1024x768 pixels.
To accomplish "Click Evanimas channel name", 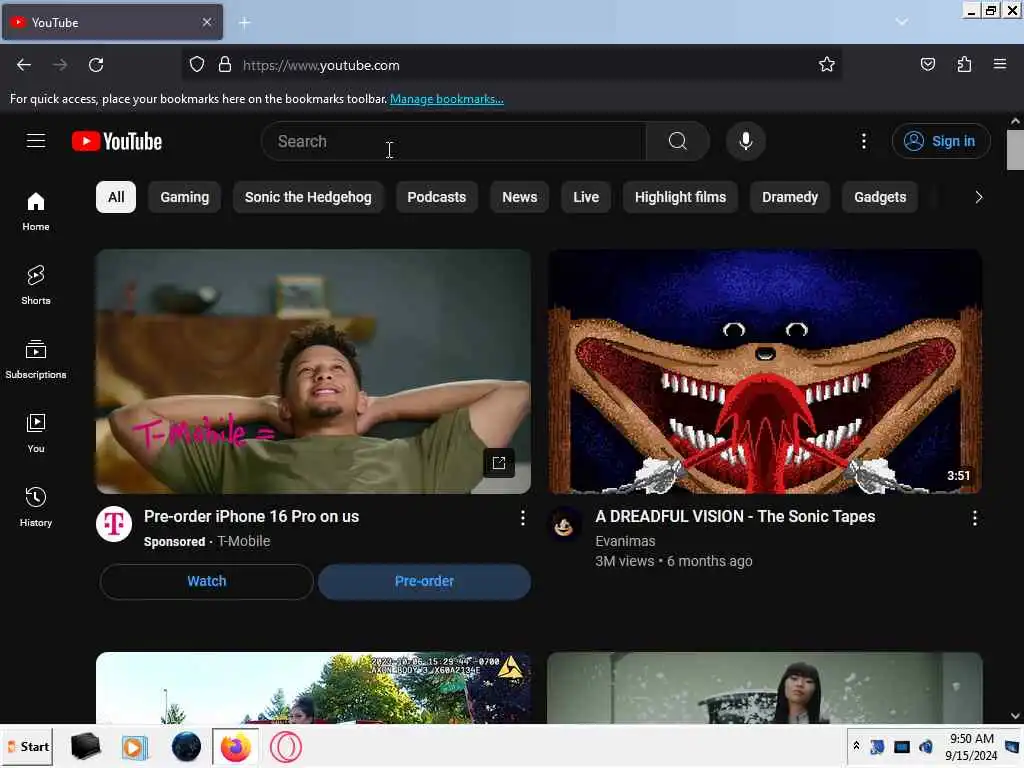I will pos(625,541).
